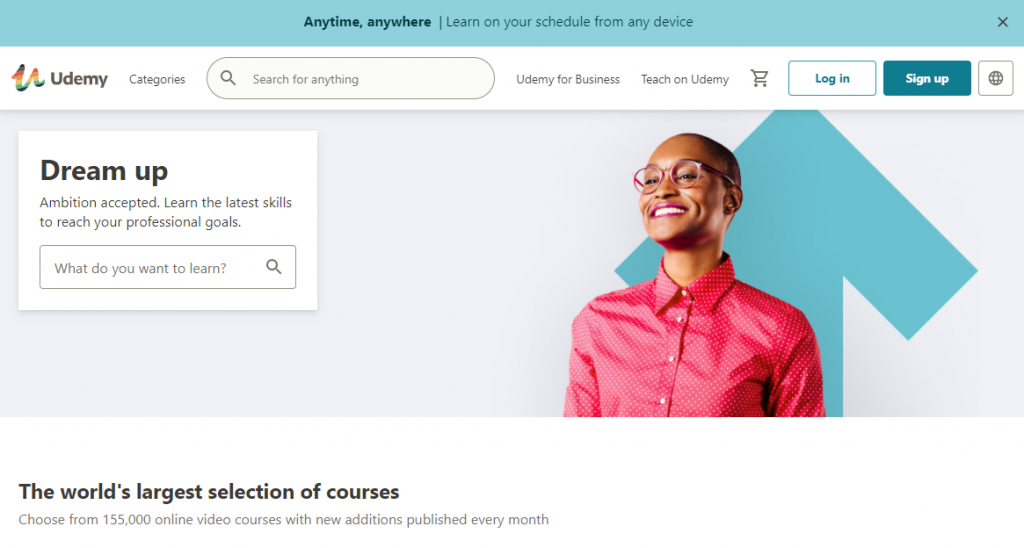Click the Udemy logo
Image resolution: width=1024 pixels, height=548 pixels.
pos(60,78)
